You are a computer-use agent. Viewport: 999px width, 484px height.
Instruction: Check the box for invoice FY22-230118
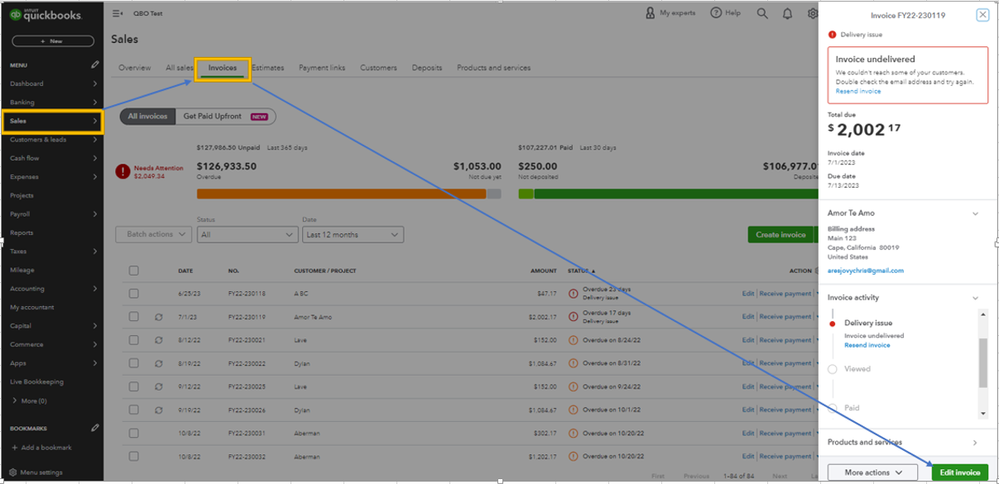click(x=134, y=294)
